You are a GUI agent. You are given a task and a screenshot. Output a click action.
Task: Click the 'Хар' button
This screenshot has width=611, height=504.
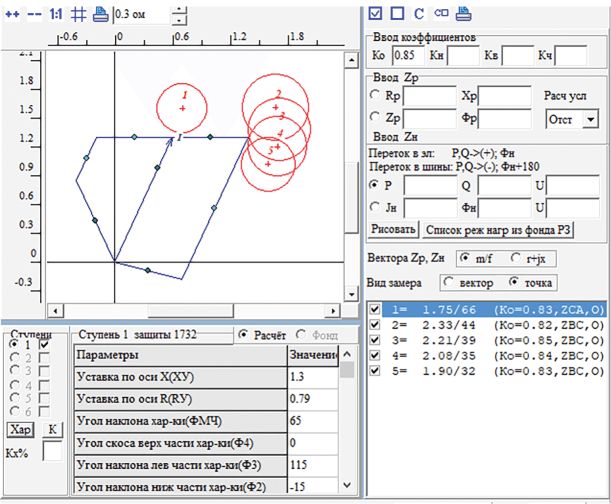20,430
